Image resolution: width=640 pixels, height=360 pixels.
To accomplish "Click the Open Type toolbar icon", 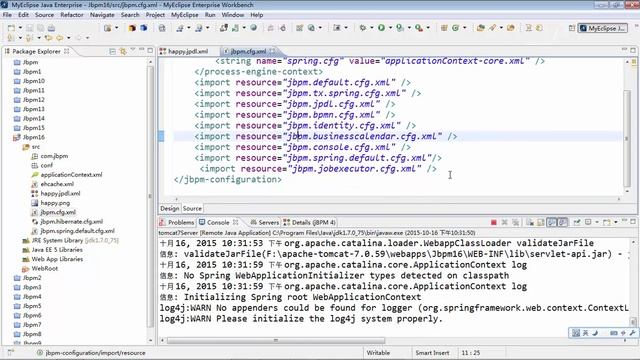I will (x=481, y=28).
